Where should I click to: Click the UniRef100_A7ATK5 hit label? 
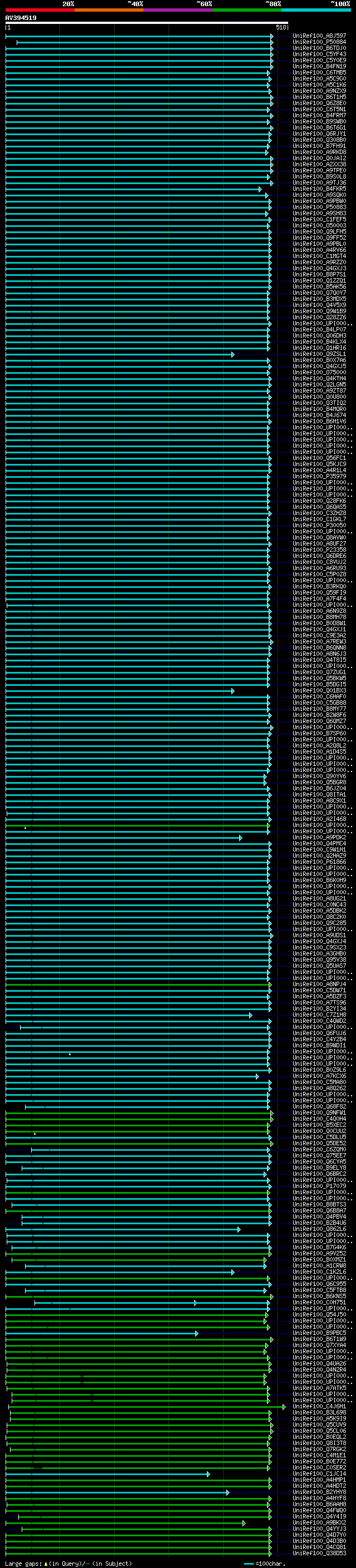(319, 1388)
